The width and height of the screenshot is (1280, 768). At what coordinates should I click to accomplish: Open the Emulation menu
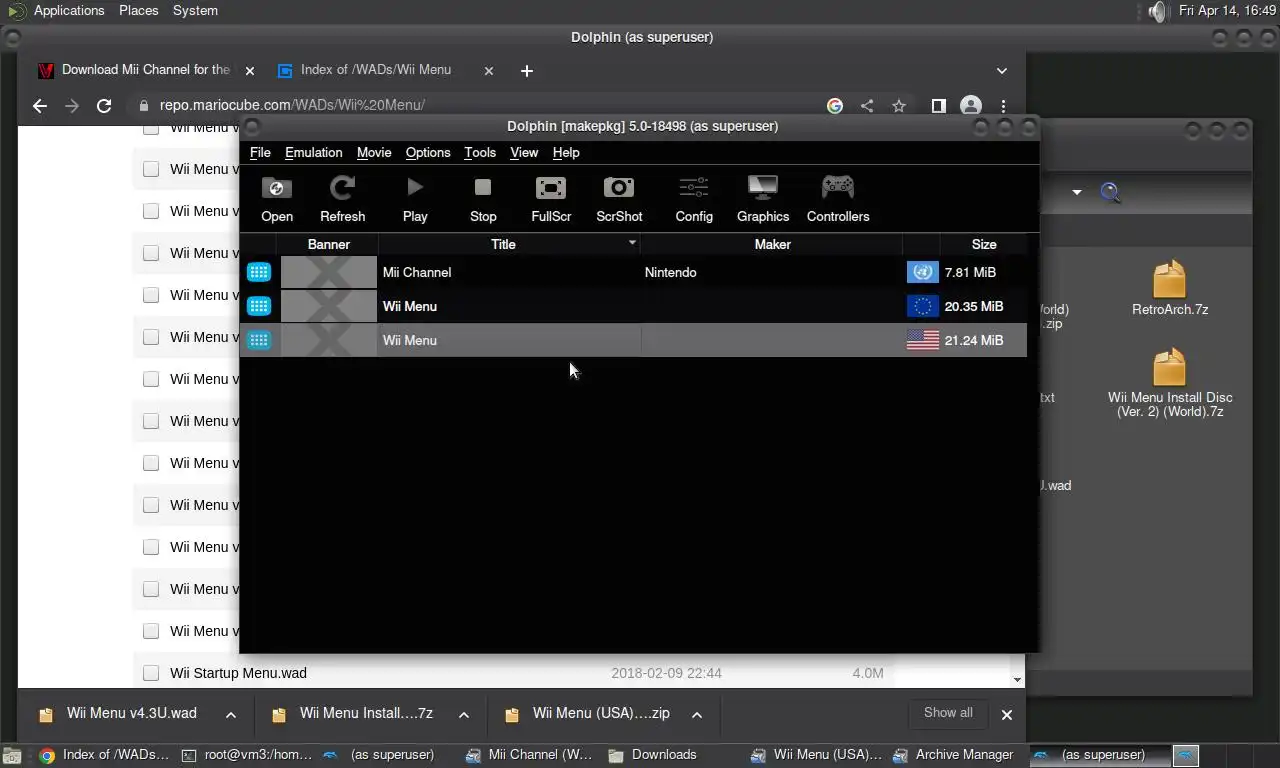coord(313,152)
